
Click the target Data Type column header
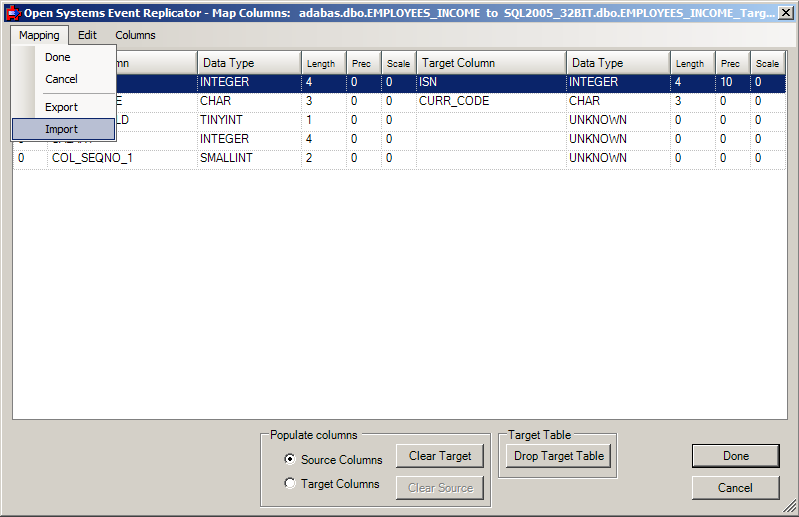(x=618, y=63)
